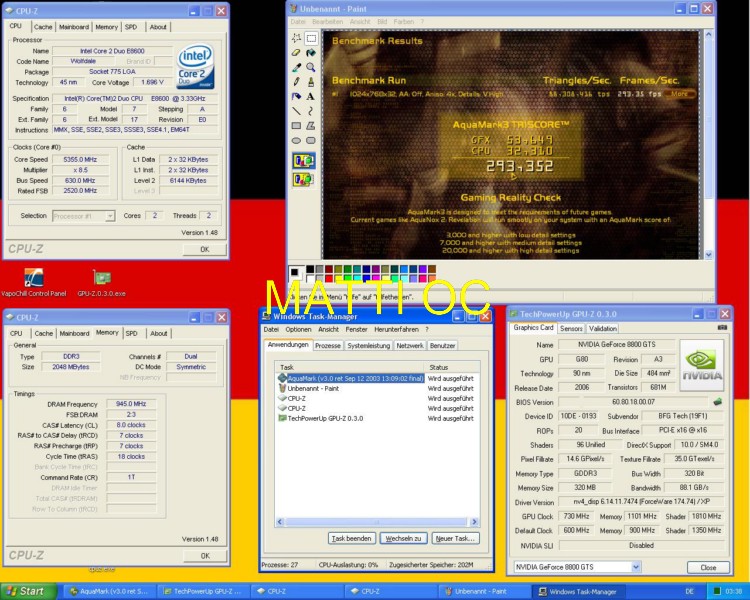This screenshot has width=750, height=600.
Task: Select the Ellipse shape tool in Paint
Action: point(297,141)
